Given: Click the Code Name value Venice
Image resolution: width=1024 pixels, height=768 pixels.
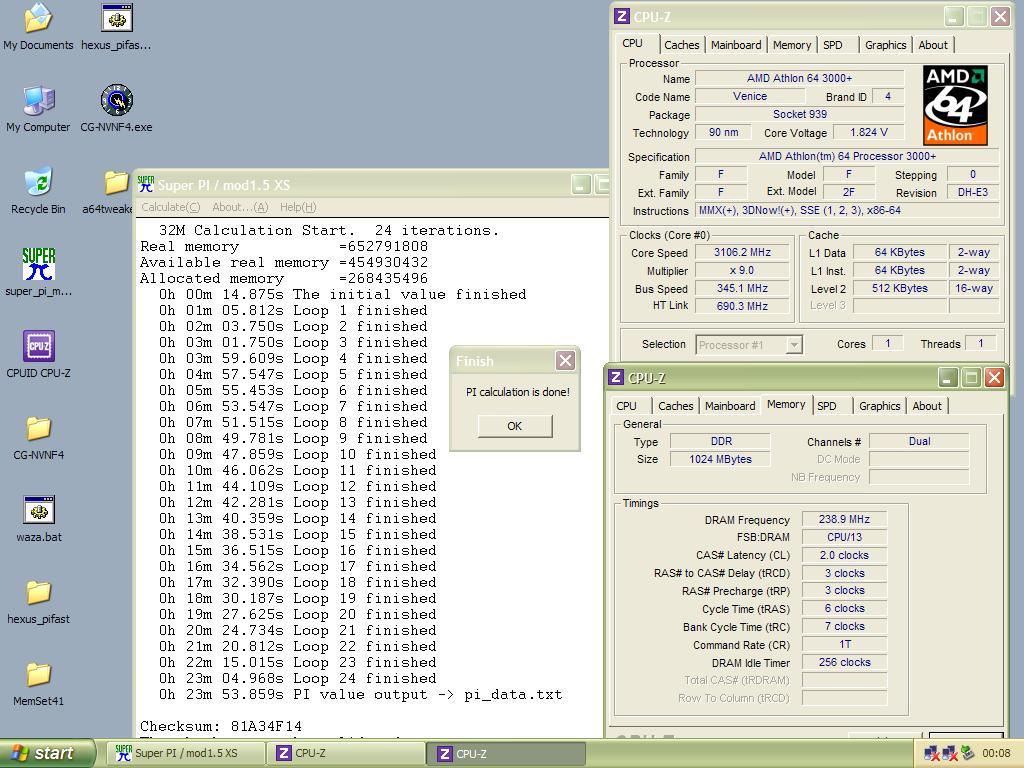Looking at the screenshot, I should (750, 96).
